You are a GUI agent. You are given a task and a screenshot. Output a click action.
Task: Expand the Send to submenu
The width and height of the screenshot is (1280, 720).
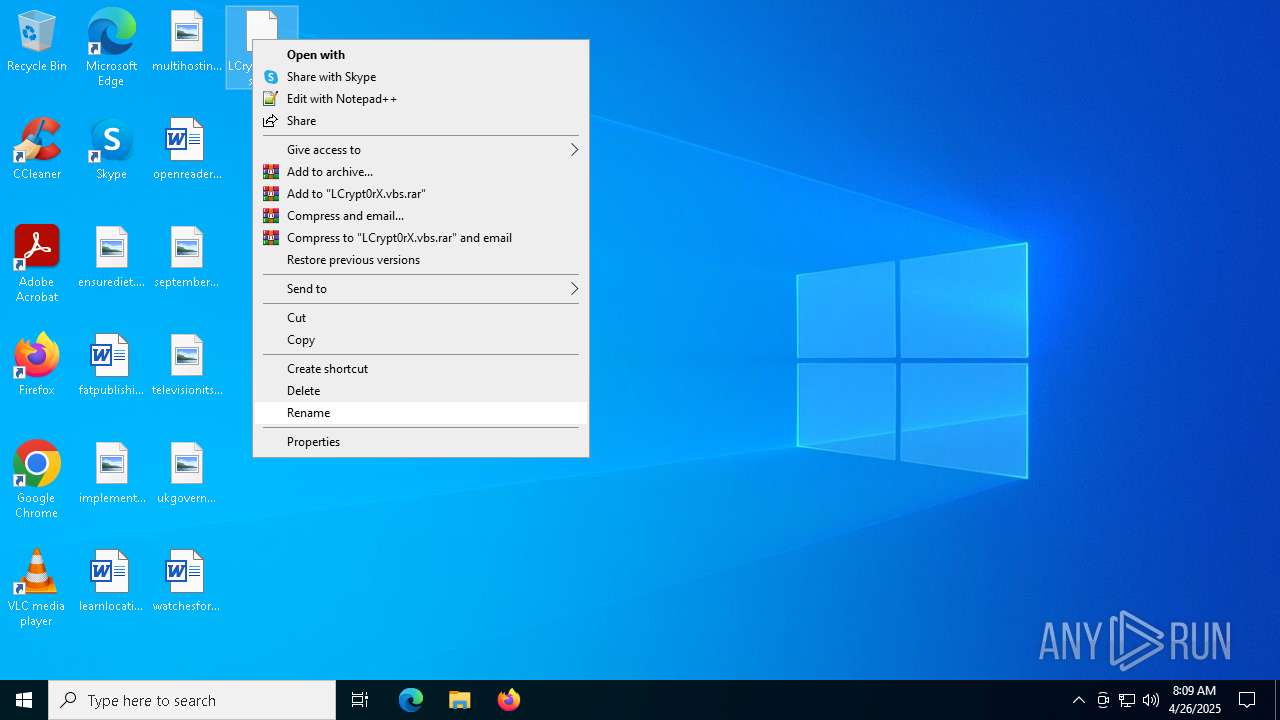point(421,289)
